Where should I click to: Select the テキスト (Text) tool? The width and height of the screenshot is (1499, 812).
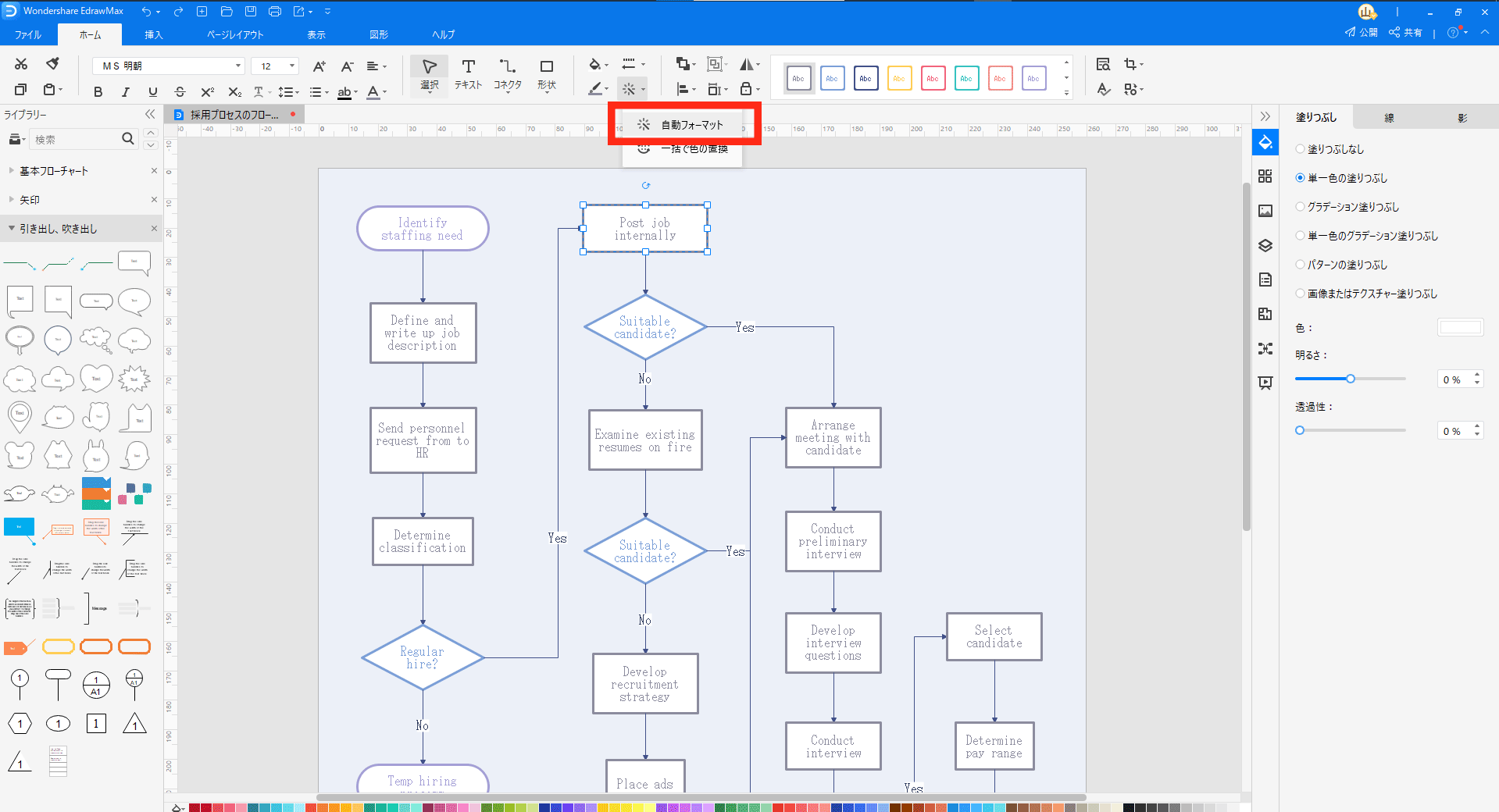468,74
